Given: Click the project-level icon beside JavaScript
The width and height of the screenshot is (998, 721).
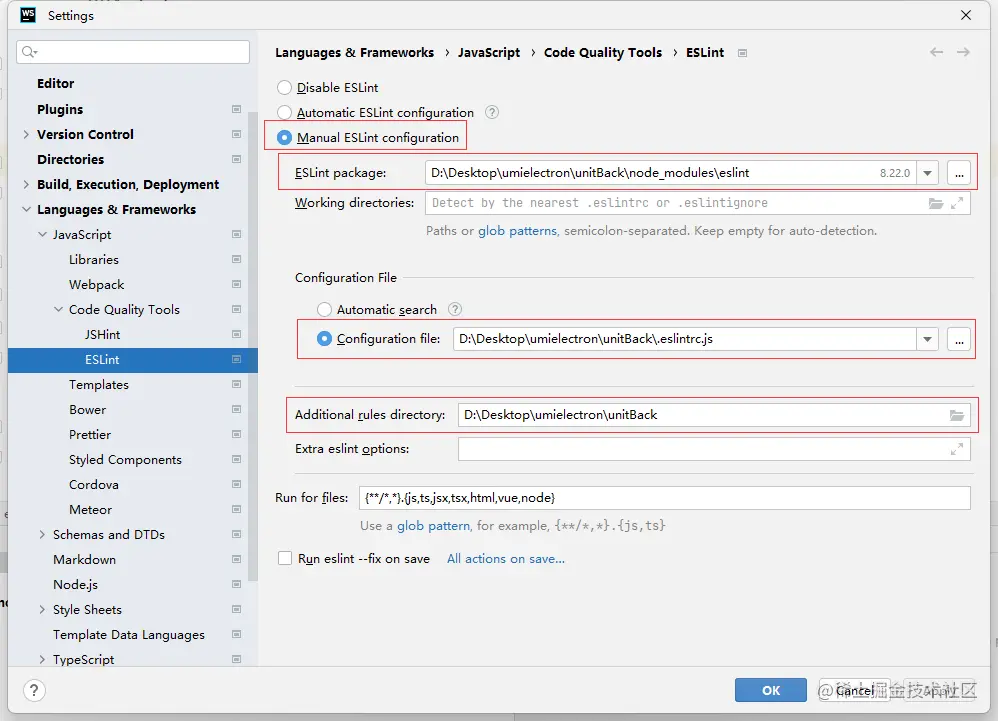Looking at the screenshot, I should [236, 234].
